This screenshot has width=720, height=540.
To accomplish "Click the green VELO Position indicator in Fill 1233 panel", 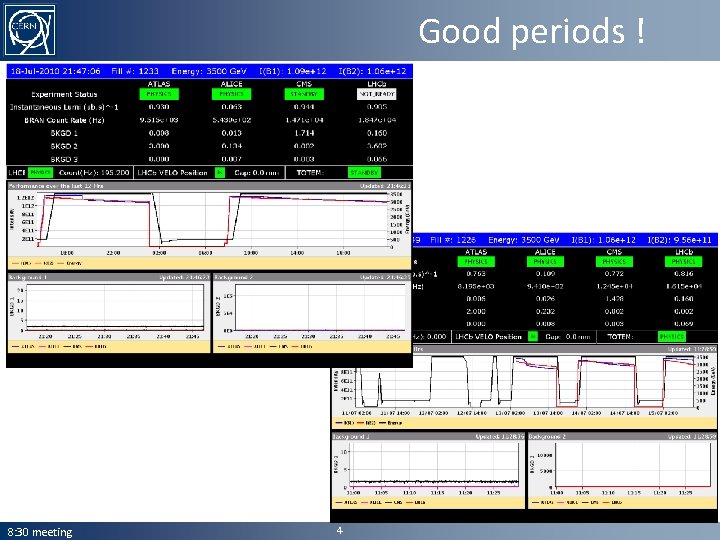I will click(x=220, y=173).
